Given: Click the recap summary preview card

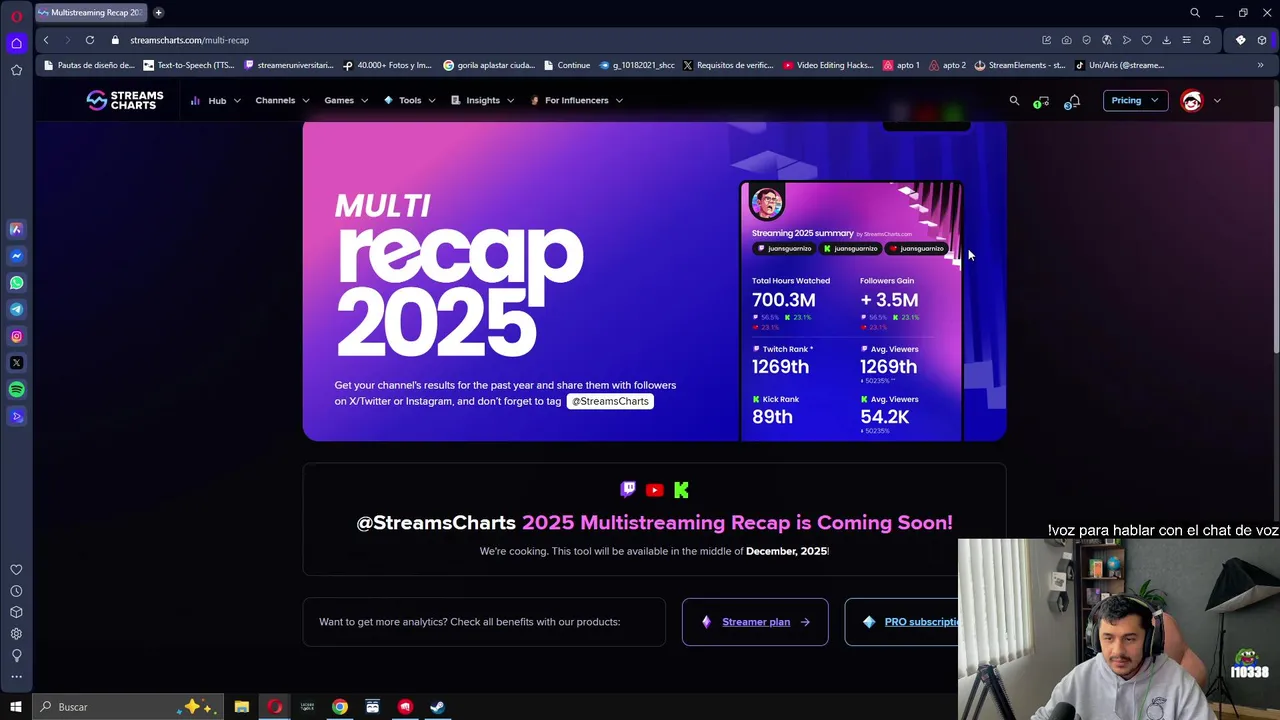Looking at the screenshot, I should tap(851, 311).
